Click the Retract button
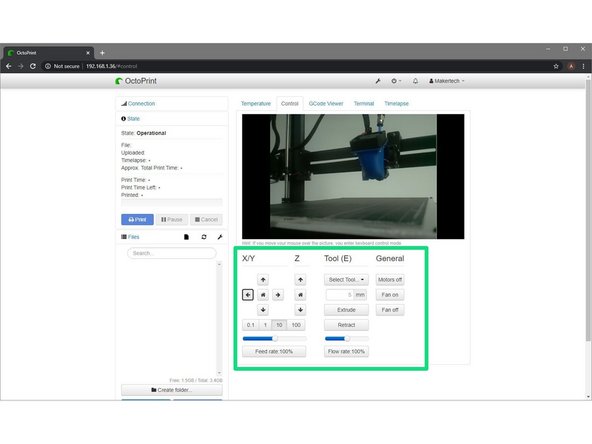This screenshot has height=444, width=592. [346, 325]
